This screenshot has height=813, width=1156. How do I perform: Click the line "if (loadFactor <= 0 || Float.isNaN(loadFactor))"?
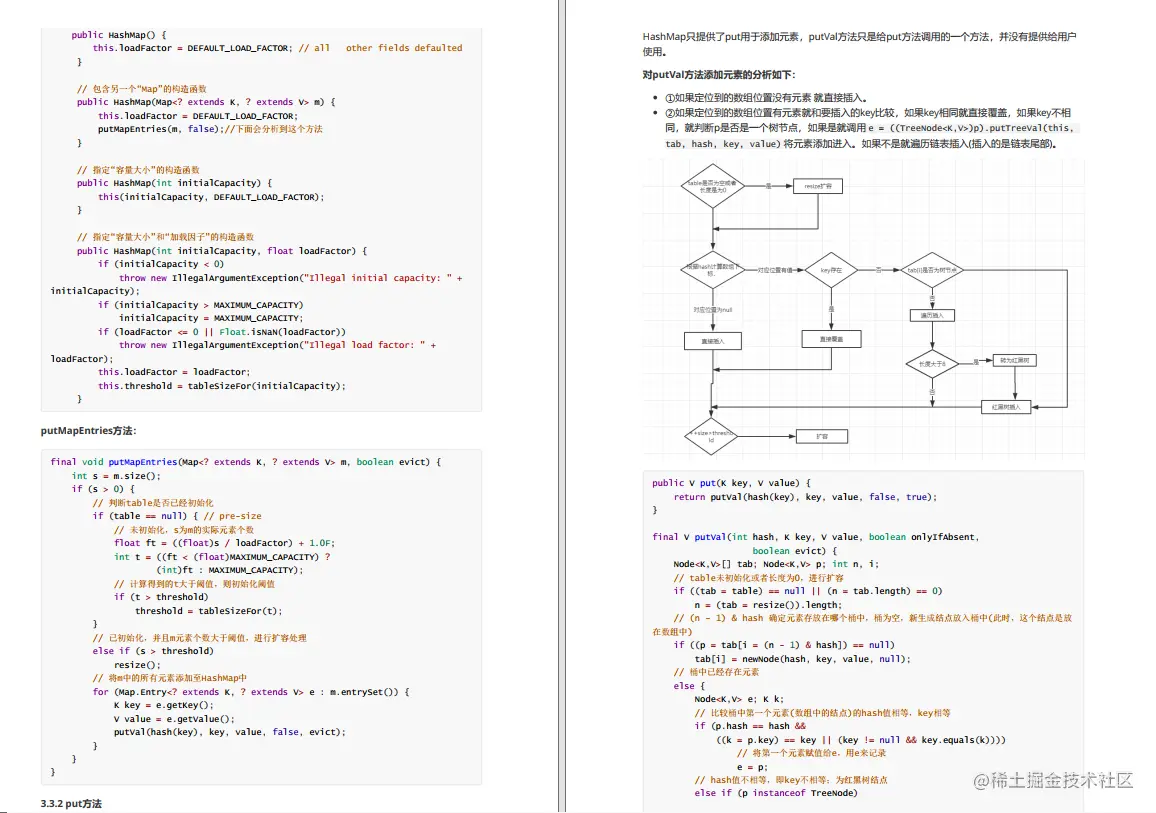[221, 332]
